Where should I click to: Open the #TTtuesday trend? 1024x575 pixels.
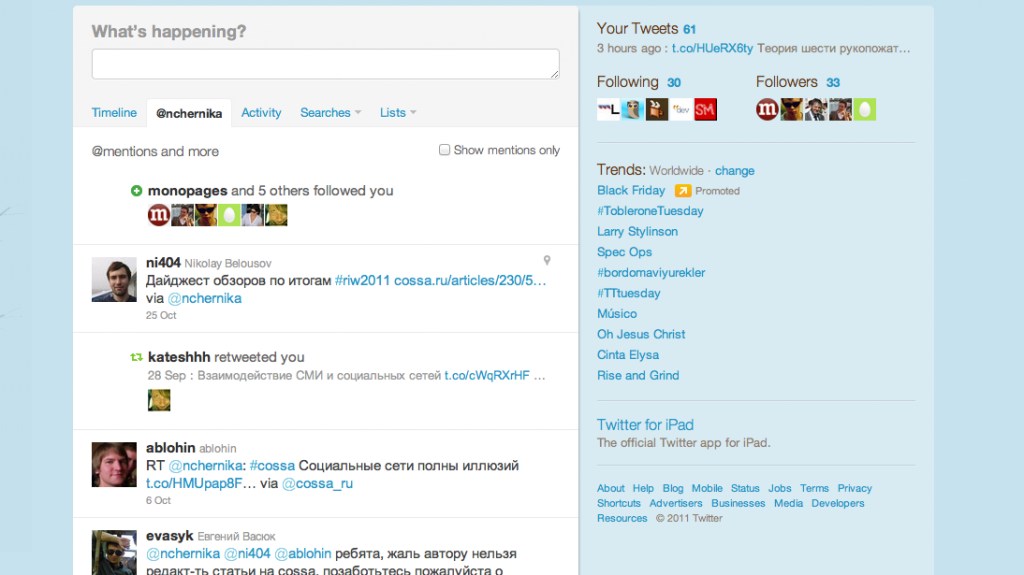click(x=629, y=293)
